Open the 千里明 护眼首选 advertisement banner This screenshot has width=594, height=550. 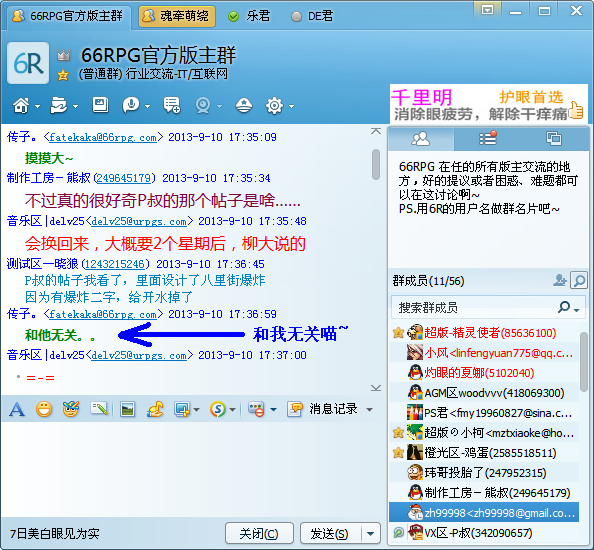click(489, 105)
